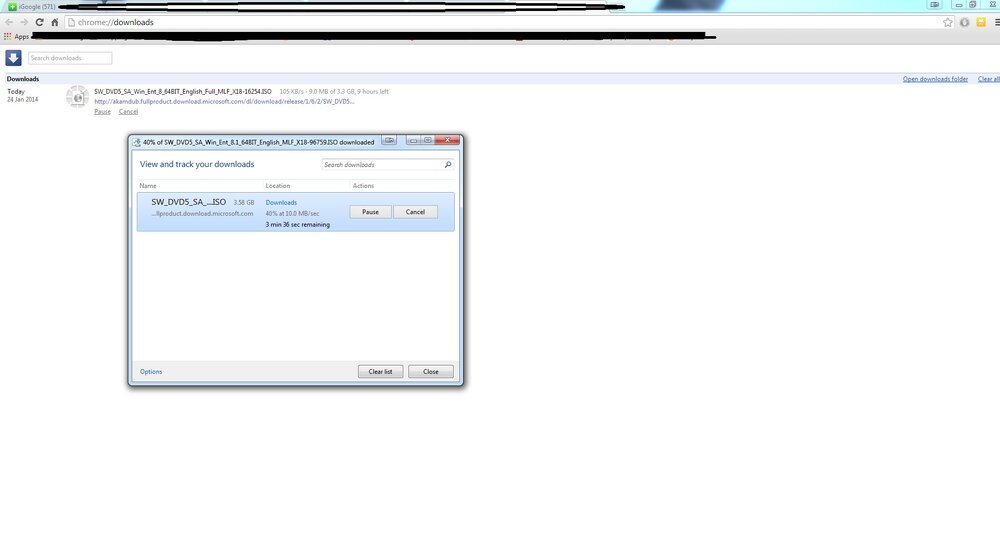
Task: Reload the chrome://downloads page
Action: pyautogui.click(x=40, y=22)
